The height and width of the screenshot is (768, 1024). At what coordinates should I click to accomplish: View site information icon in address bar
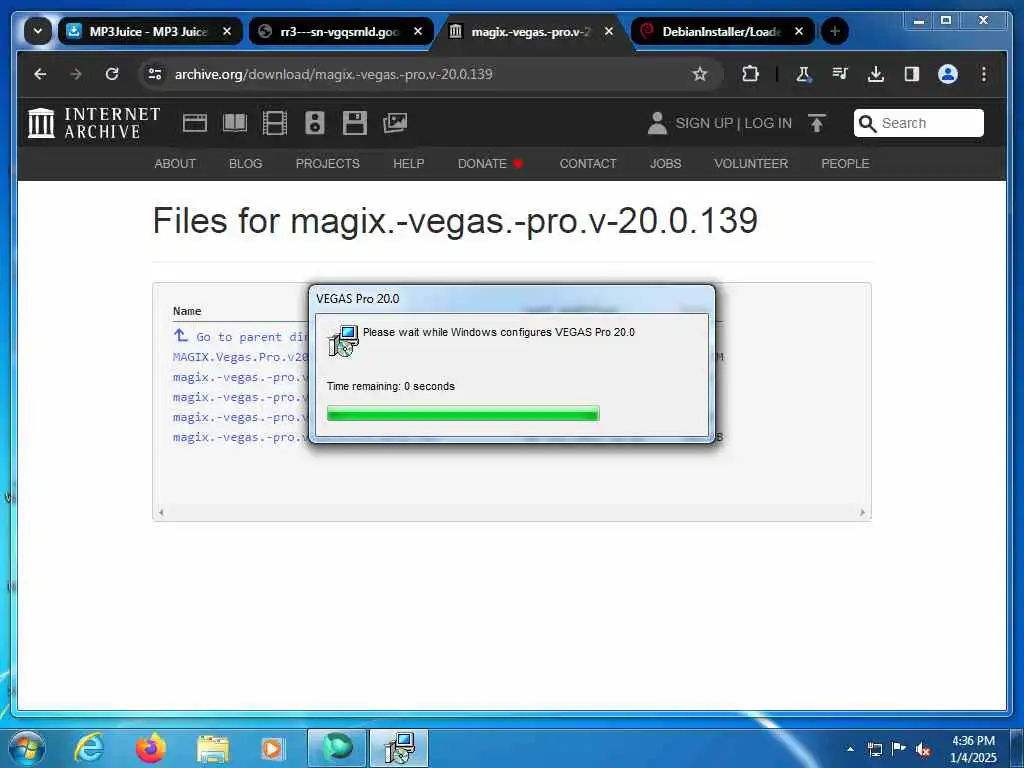(x=155, y=74)
